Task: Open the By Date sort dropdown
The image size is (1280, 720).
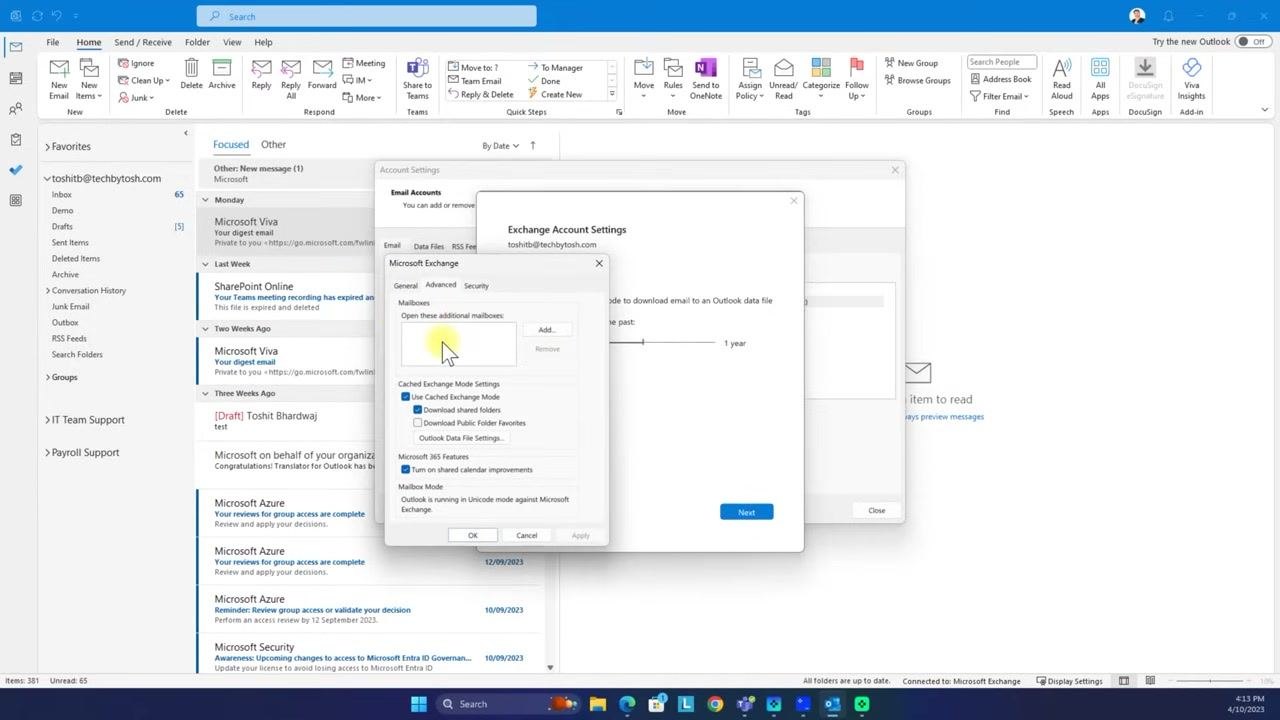Action: [500, 146]
